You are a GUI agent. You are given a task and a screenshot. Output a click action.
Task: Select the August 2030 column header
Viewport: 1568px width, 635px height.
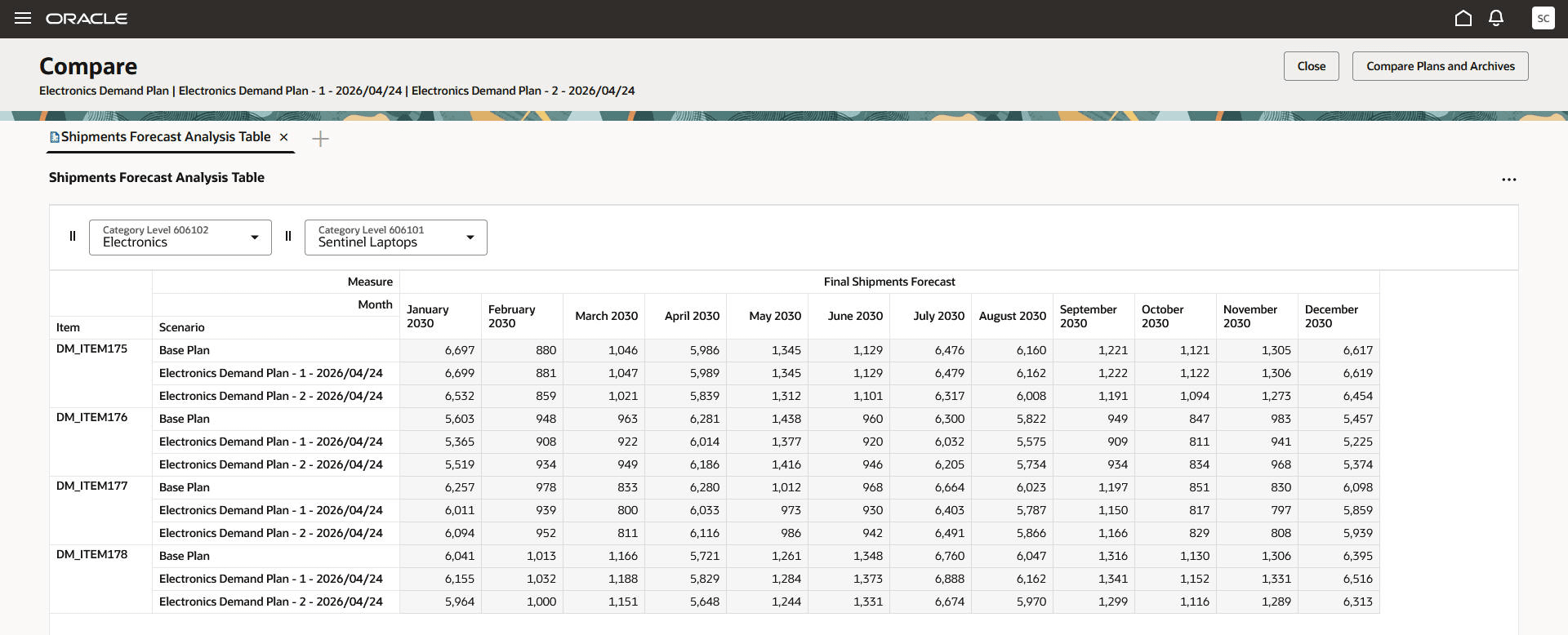click(1013, 316)
